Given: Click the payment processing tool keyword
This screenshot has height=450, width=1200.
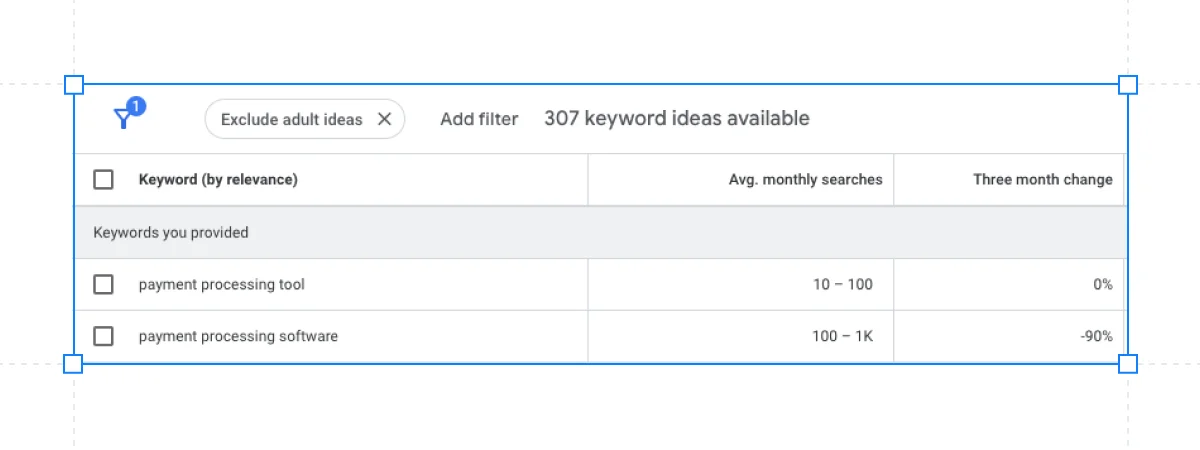Looking at the screenshot, I should pyautogui.click(x=222, y=285).
